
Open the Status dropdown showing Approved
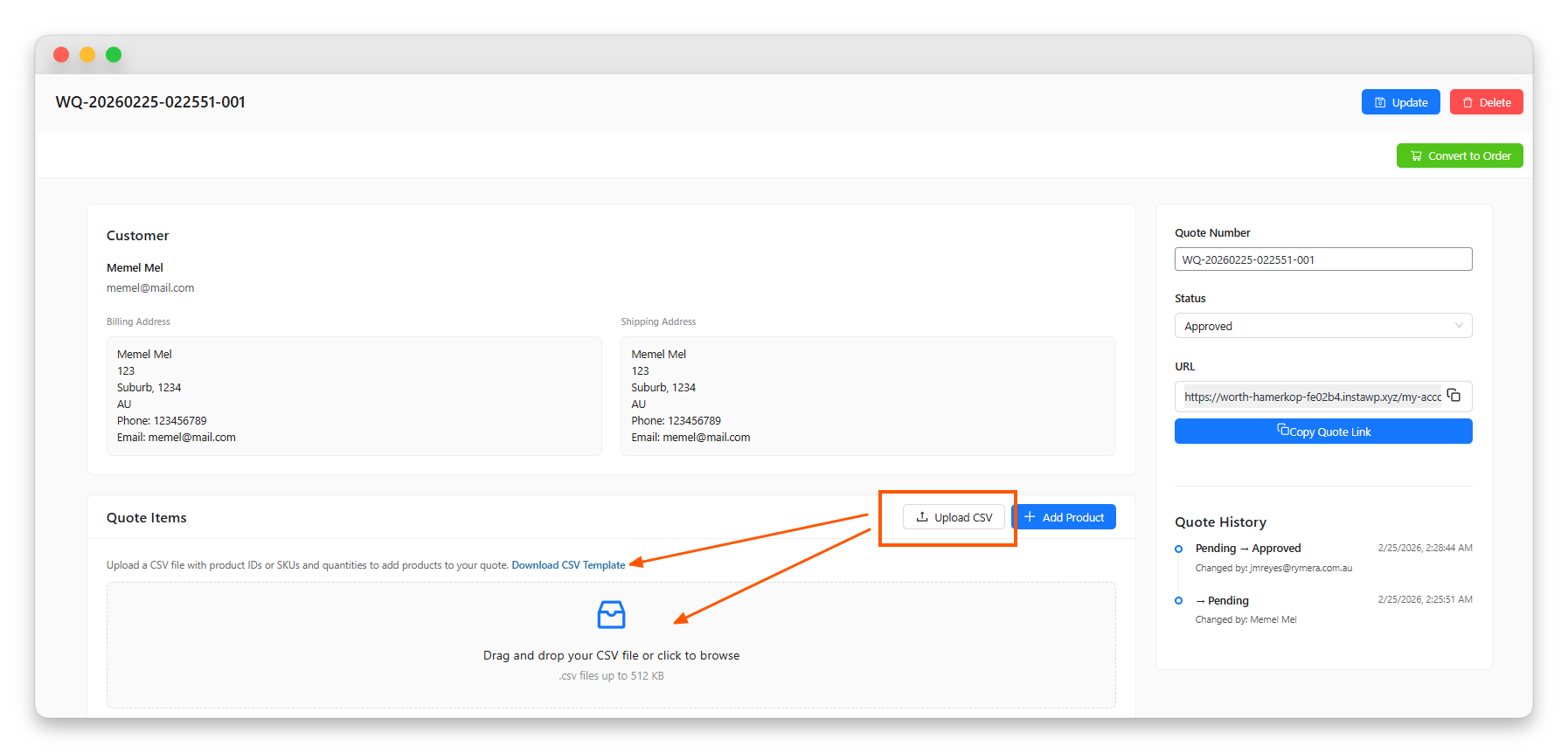coord(1322,326)
